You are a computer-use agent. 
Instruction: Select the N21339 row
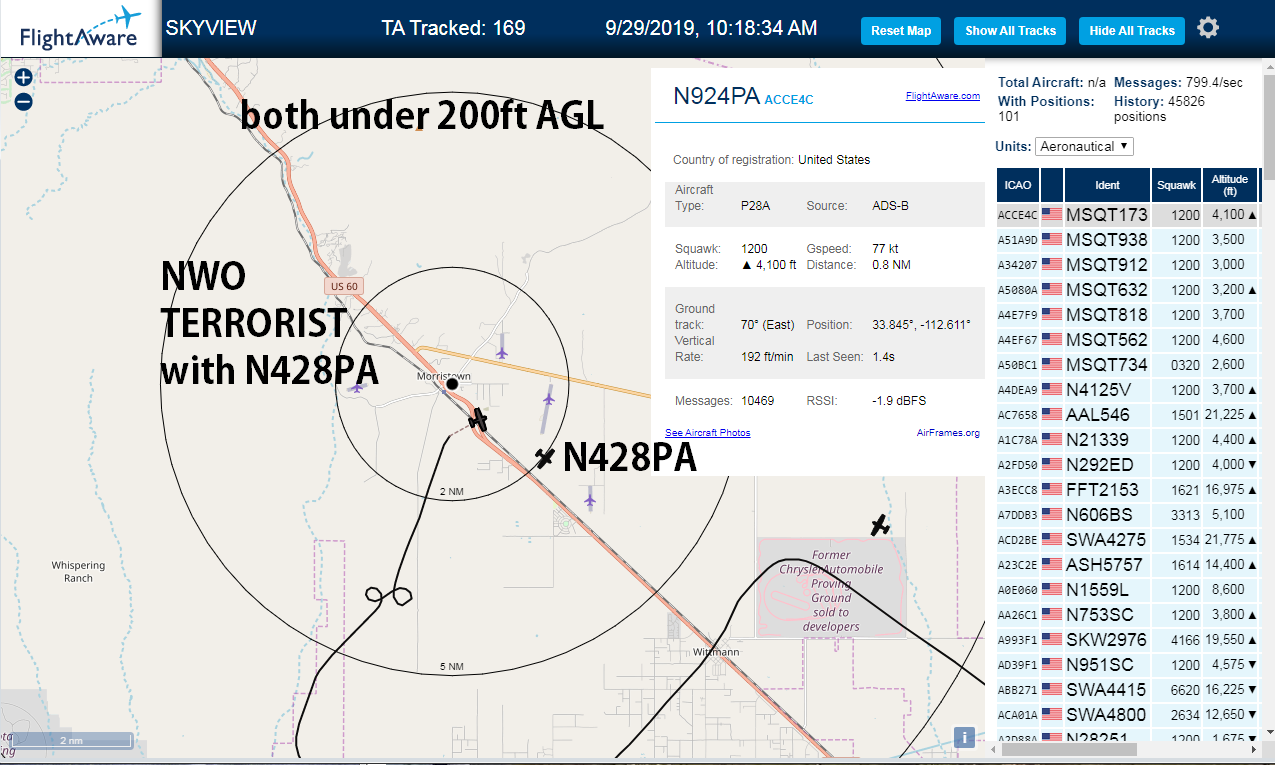(x=1128, y=439)
